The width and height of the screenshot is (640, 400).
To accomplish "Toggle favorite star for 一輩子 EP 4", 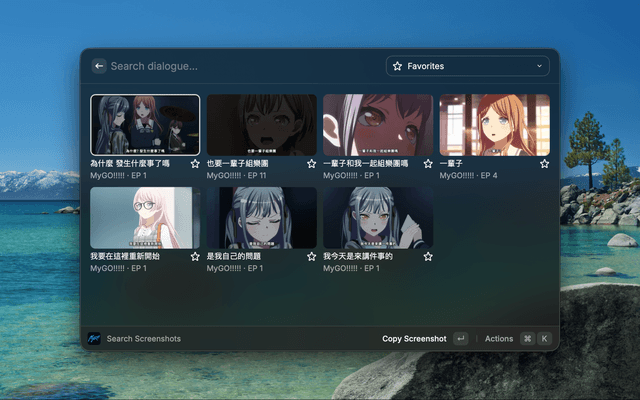I will pyautogui.click(x=544, y=164).
